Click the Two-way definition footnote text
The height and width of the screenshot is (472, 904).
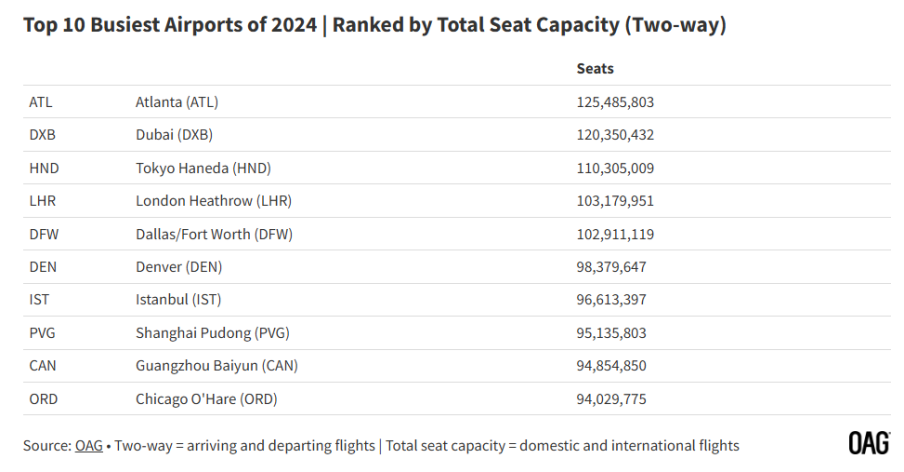244,445
